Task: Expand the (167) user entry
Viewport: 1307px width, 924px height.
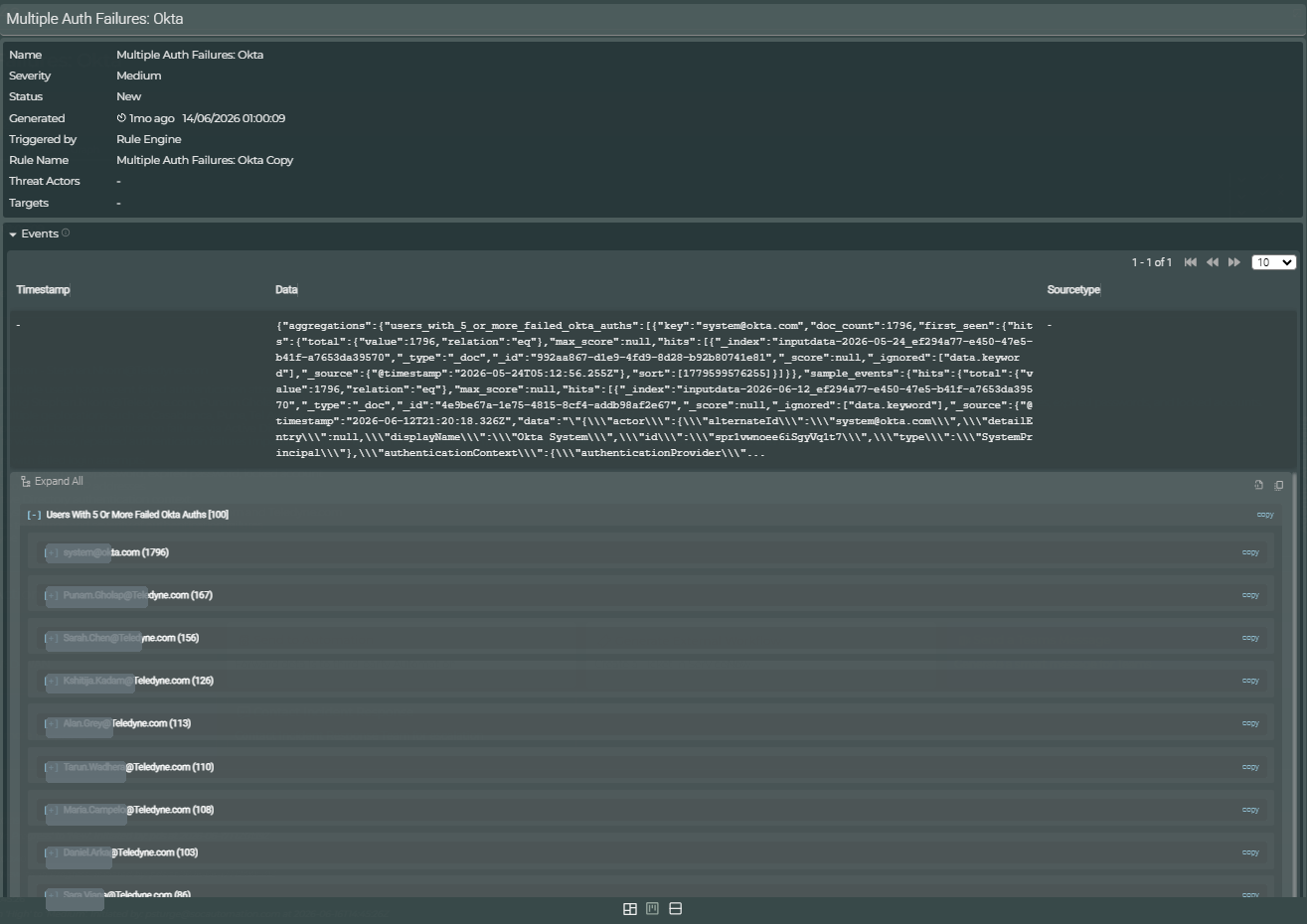Action: [52, 595]
